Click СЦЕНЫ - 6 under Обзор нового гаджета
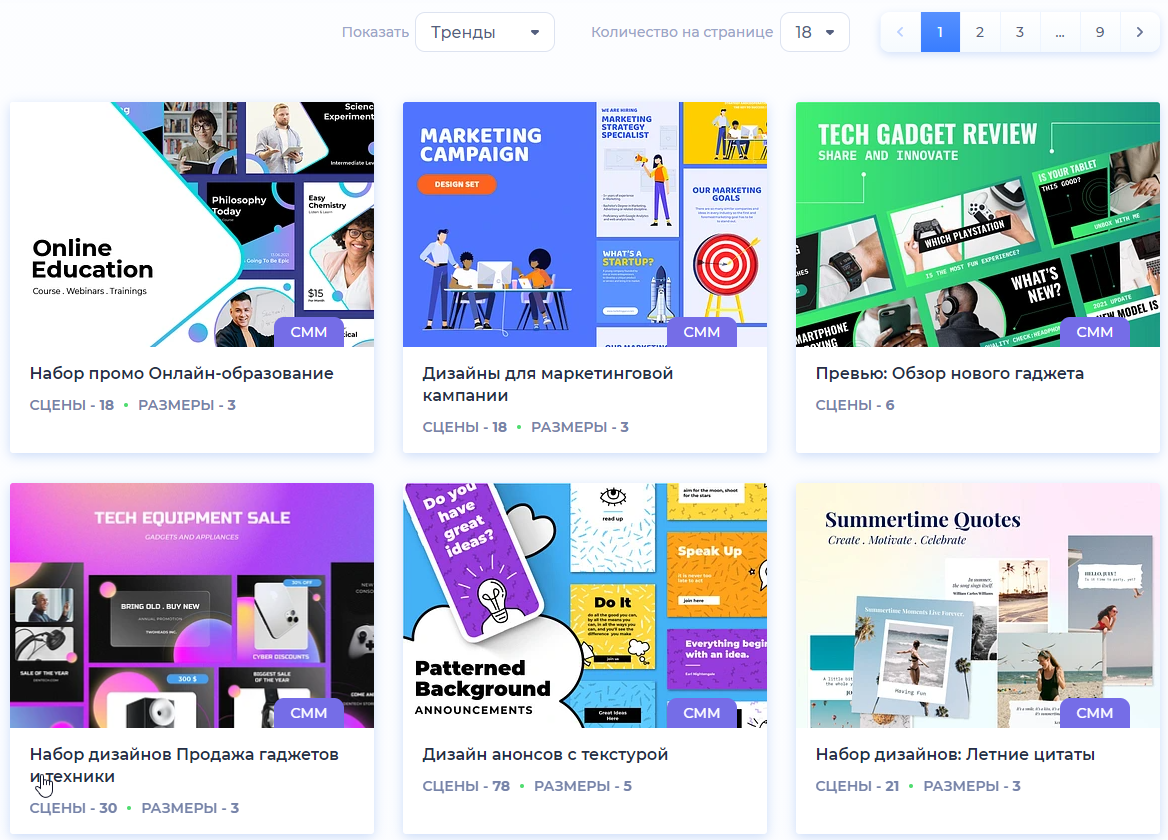 click(x=855, y=405)
